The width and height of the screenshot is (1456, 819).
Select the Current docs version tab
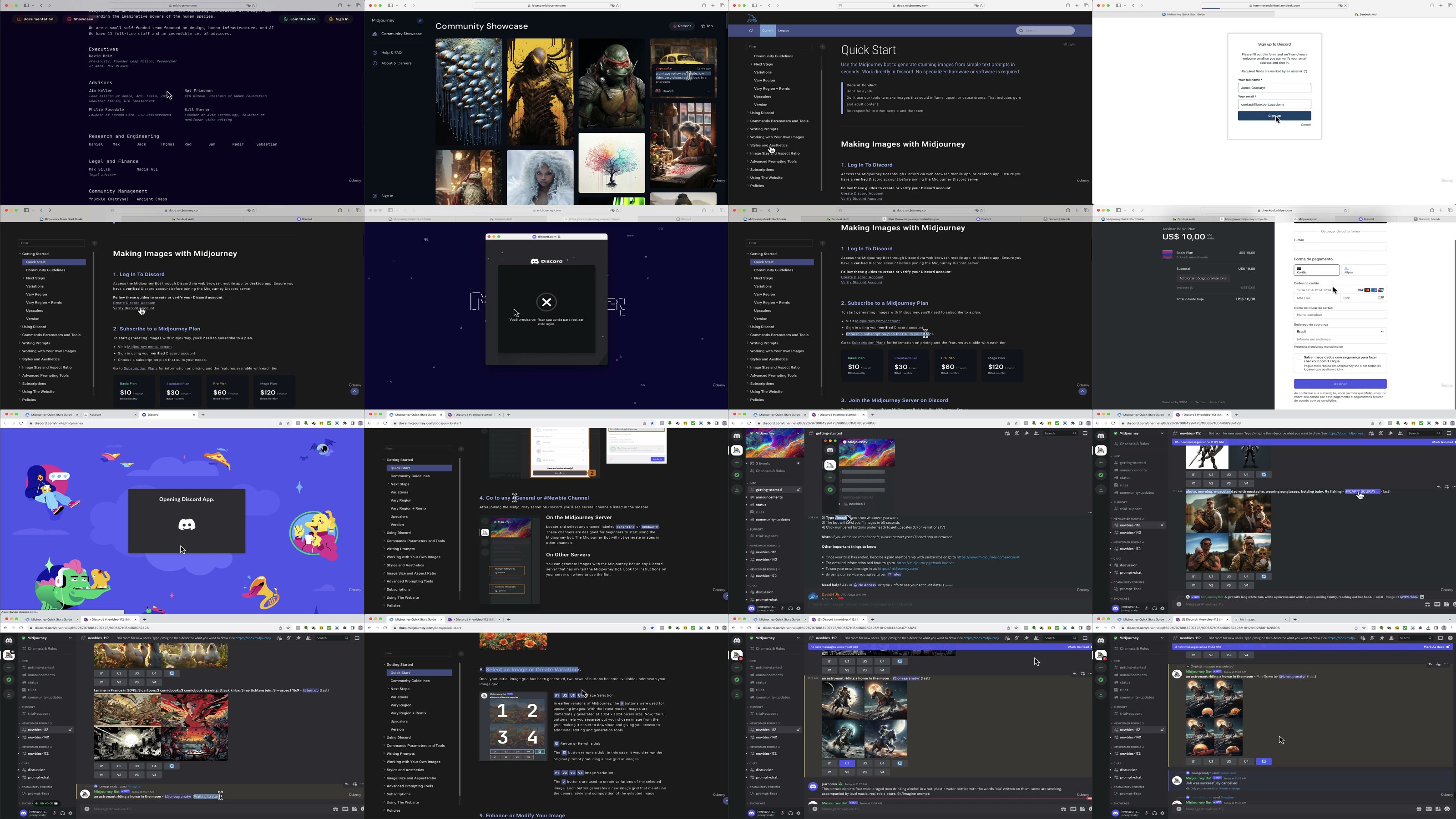[x=768, y=30]
